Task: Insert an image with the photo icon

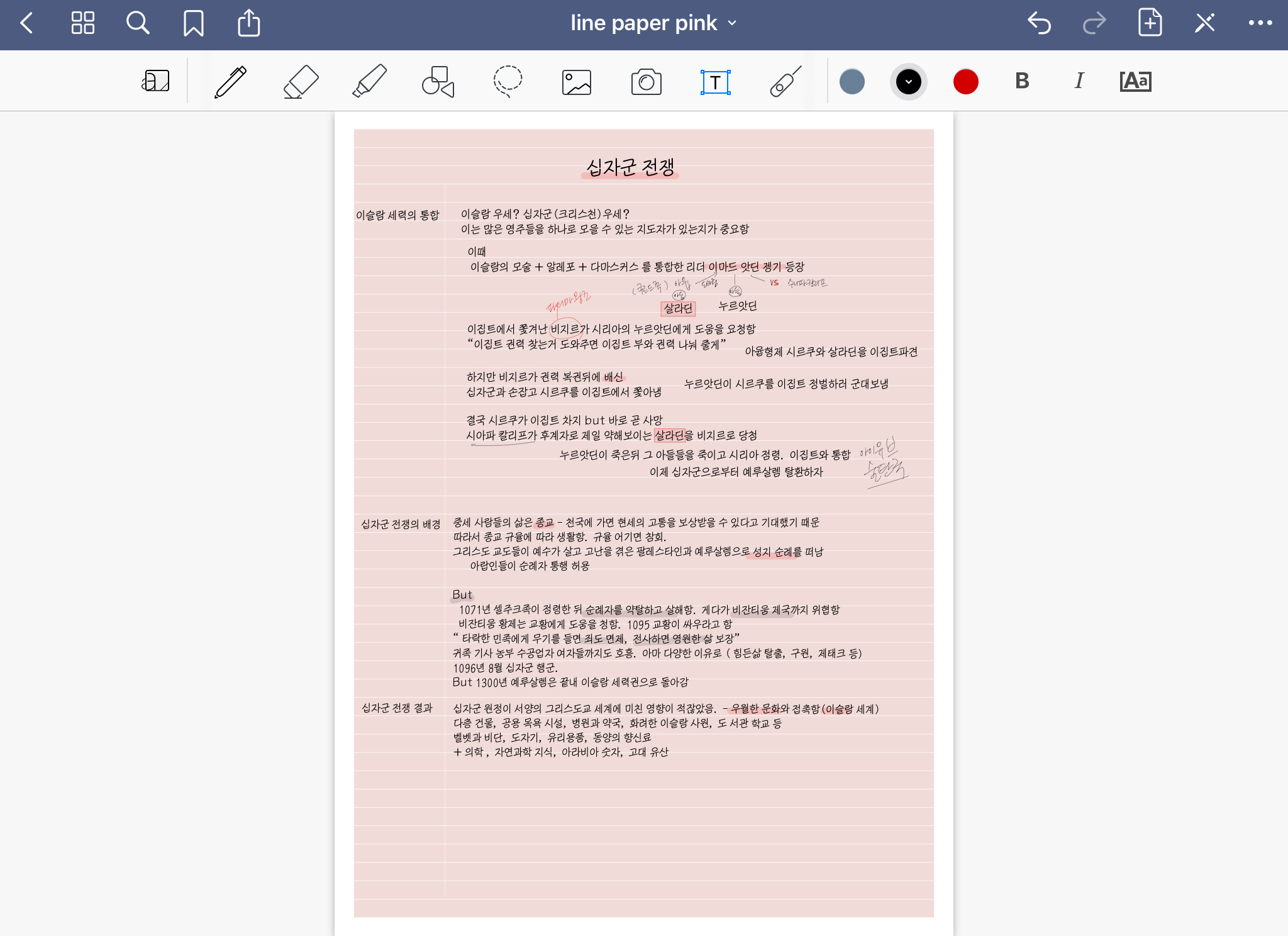Action: coord(577,82)
